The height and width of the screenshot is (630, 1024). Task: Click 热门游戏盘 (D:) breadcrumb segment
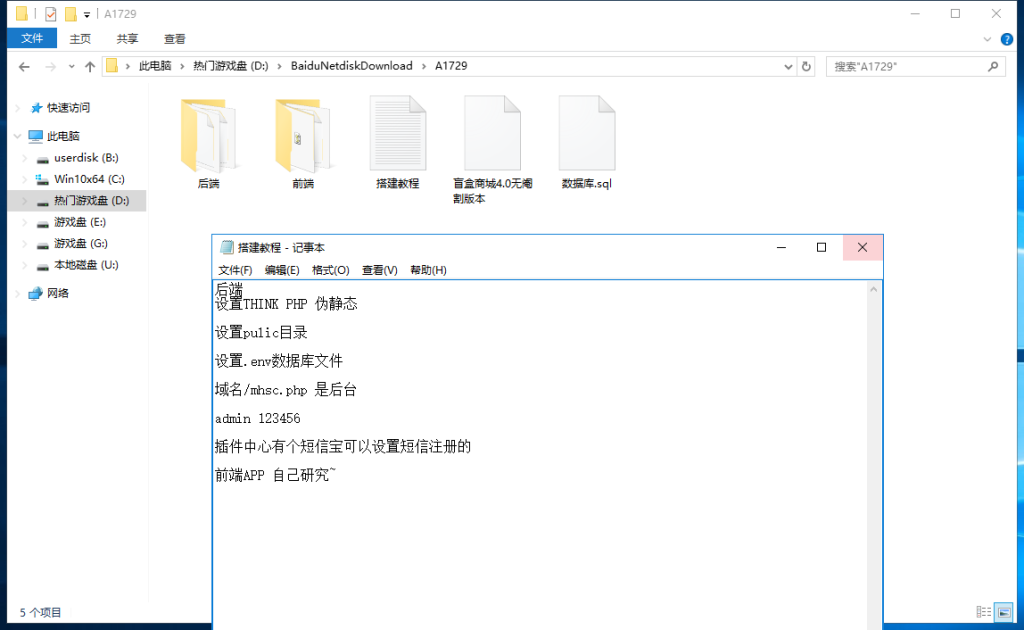pyautogui.click(x=231, y=66)
